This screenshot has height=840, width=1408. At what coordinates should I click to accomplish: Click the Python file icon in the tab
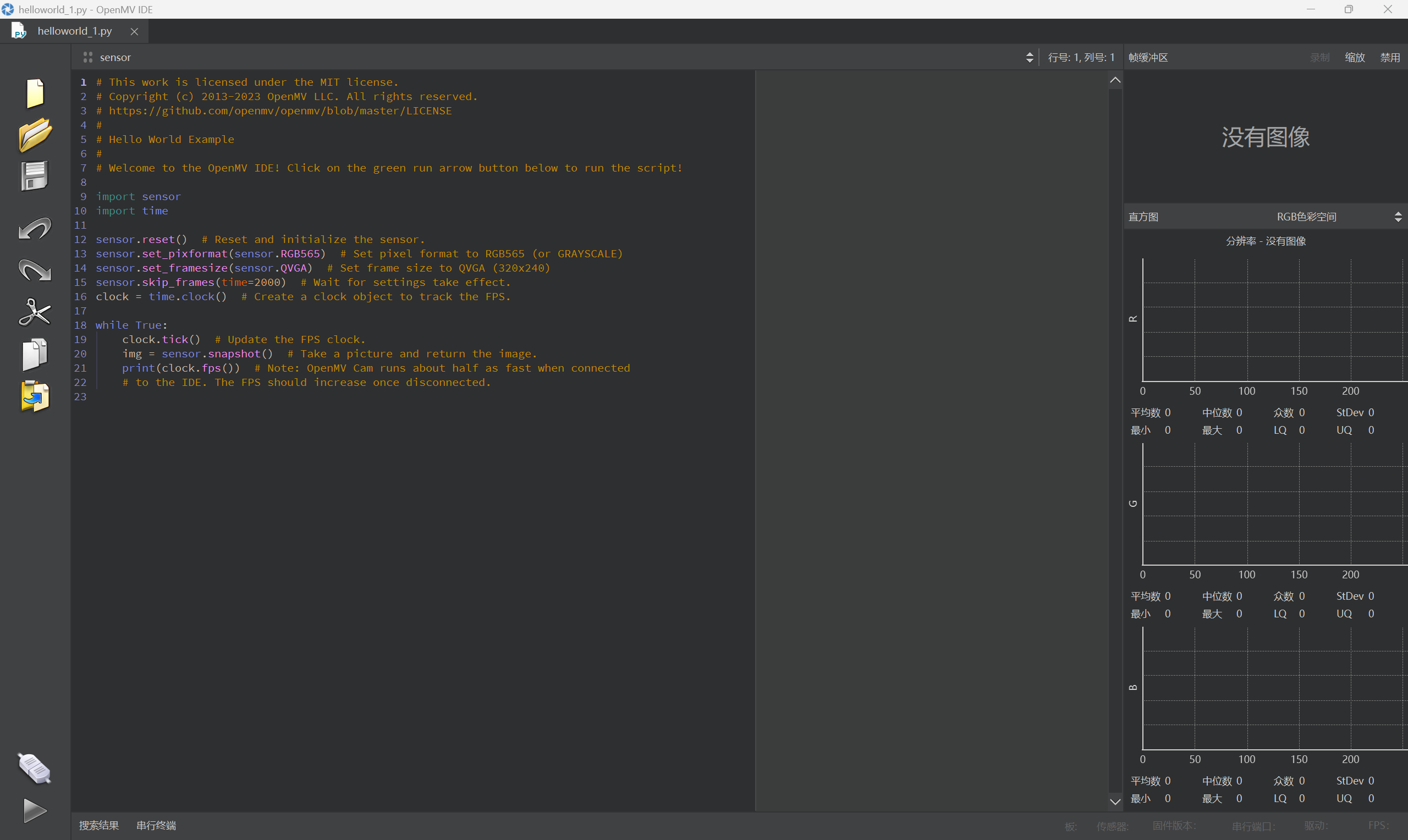pos(19,31)
